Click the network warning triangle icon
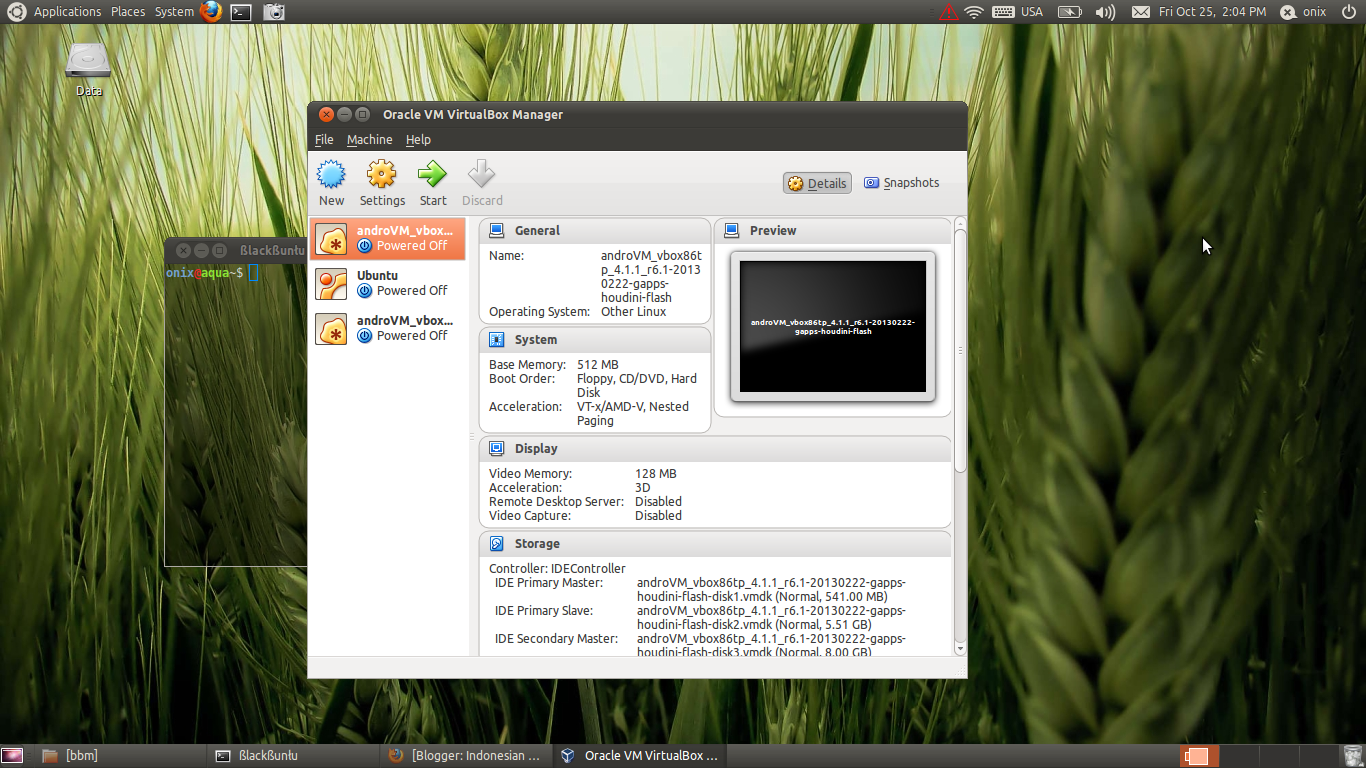The image size is (1366, 768). point(947,12)
